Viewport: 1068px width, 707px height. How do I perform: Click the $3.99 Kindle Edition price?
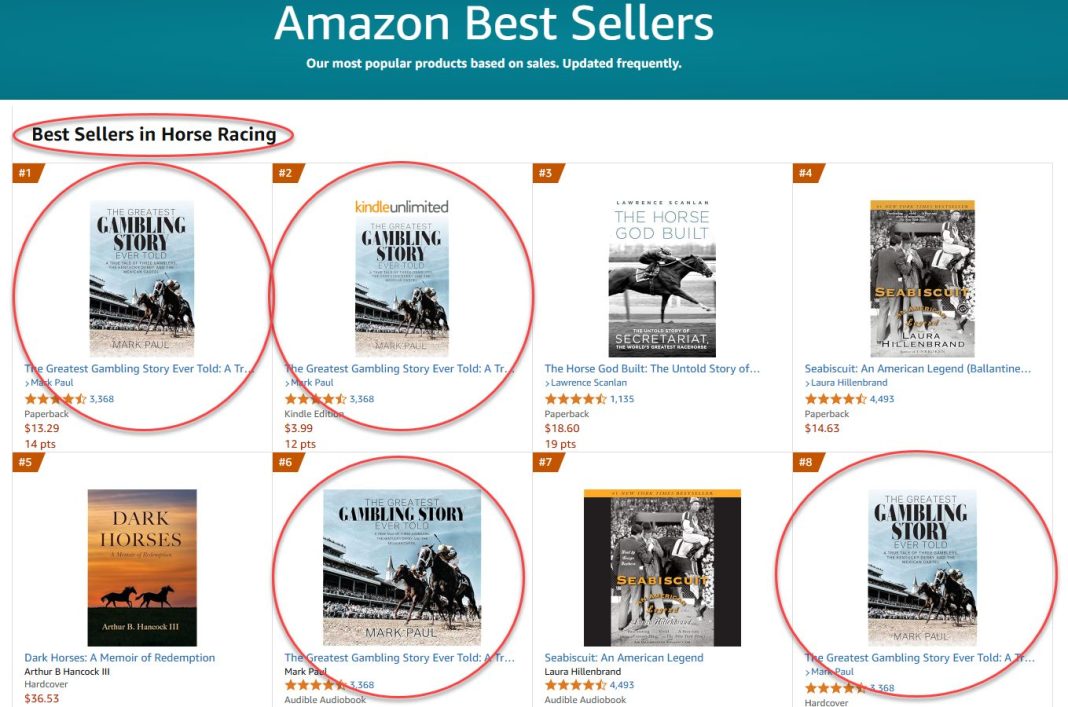pyautogui.click(x=298, y=429)
